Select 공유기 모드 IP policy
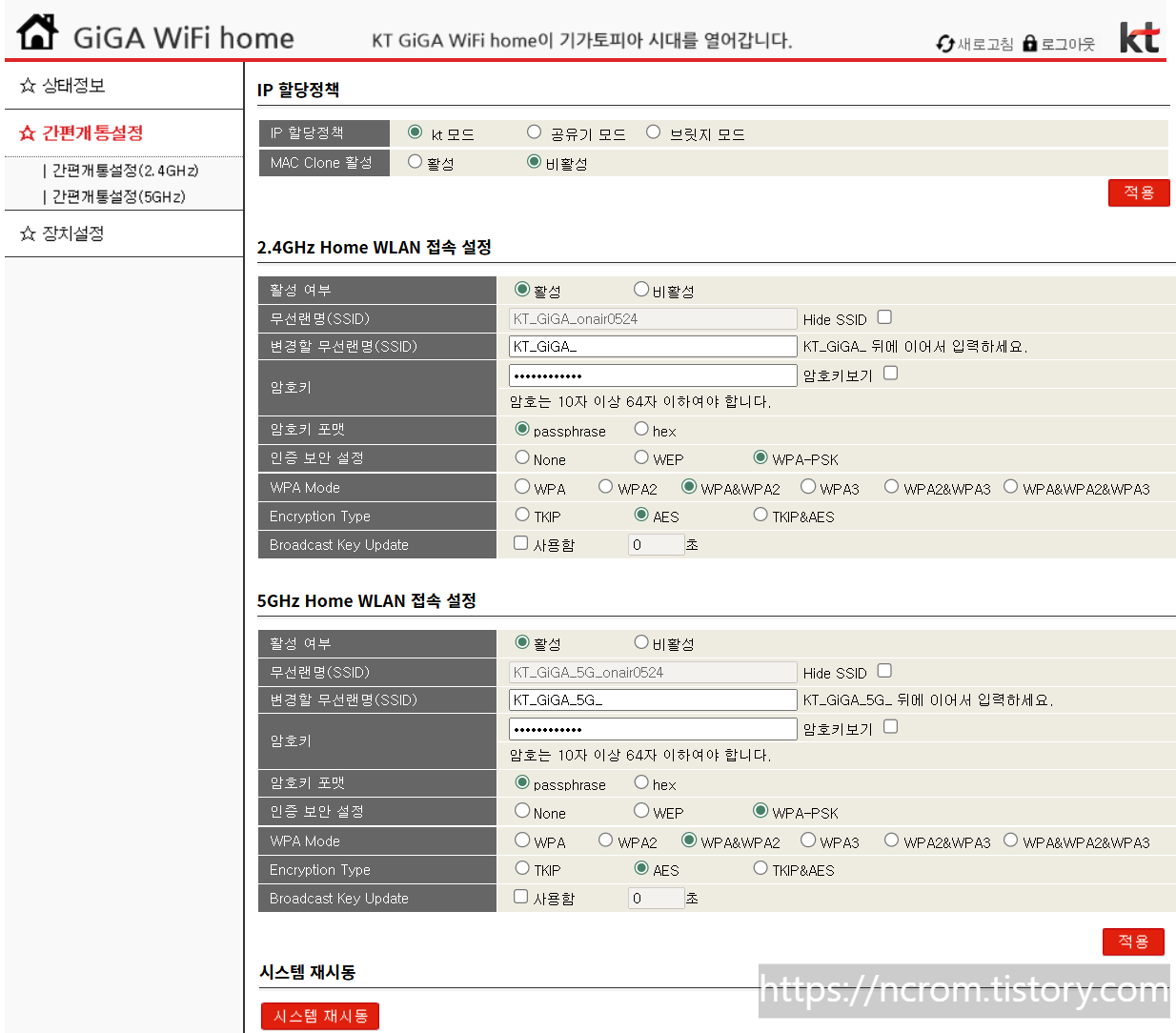This screenshot has height=1033, width=1176. pos(535,132)
